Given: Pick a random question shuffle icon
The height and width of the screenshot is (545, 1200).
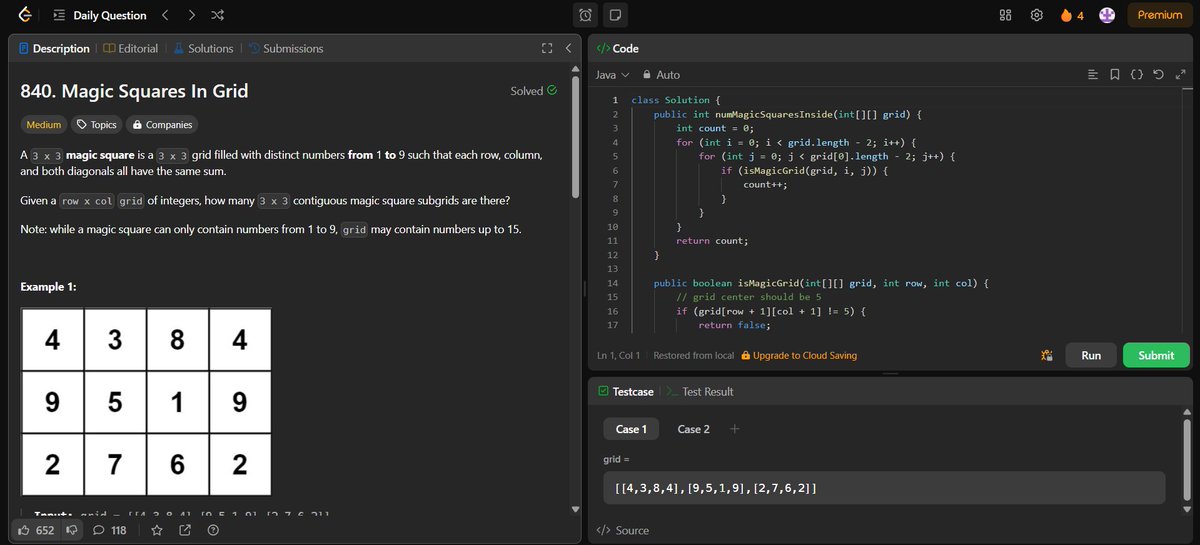Looking at the screenshot, I should tap(218, 15).
